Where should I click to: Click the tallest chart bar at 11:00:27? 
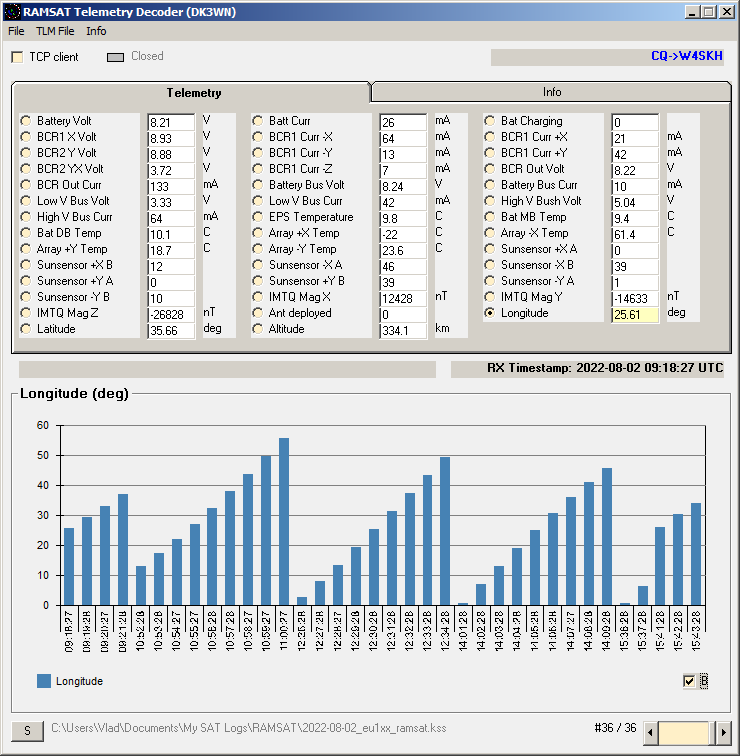click(x=284, y=521)
